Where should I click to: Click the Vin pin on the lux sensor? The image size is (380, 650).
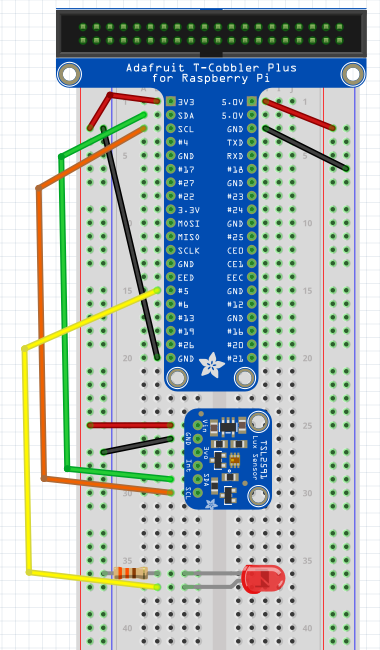[198, 425]
